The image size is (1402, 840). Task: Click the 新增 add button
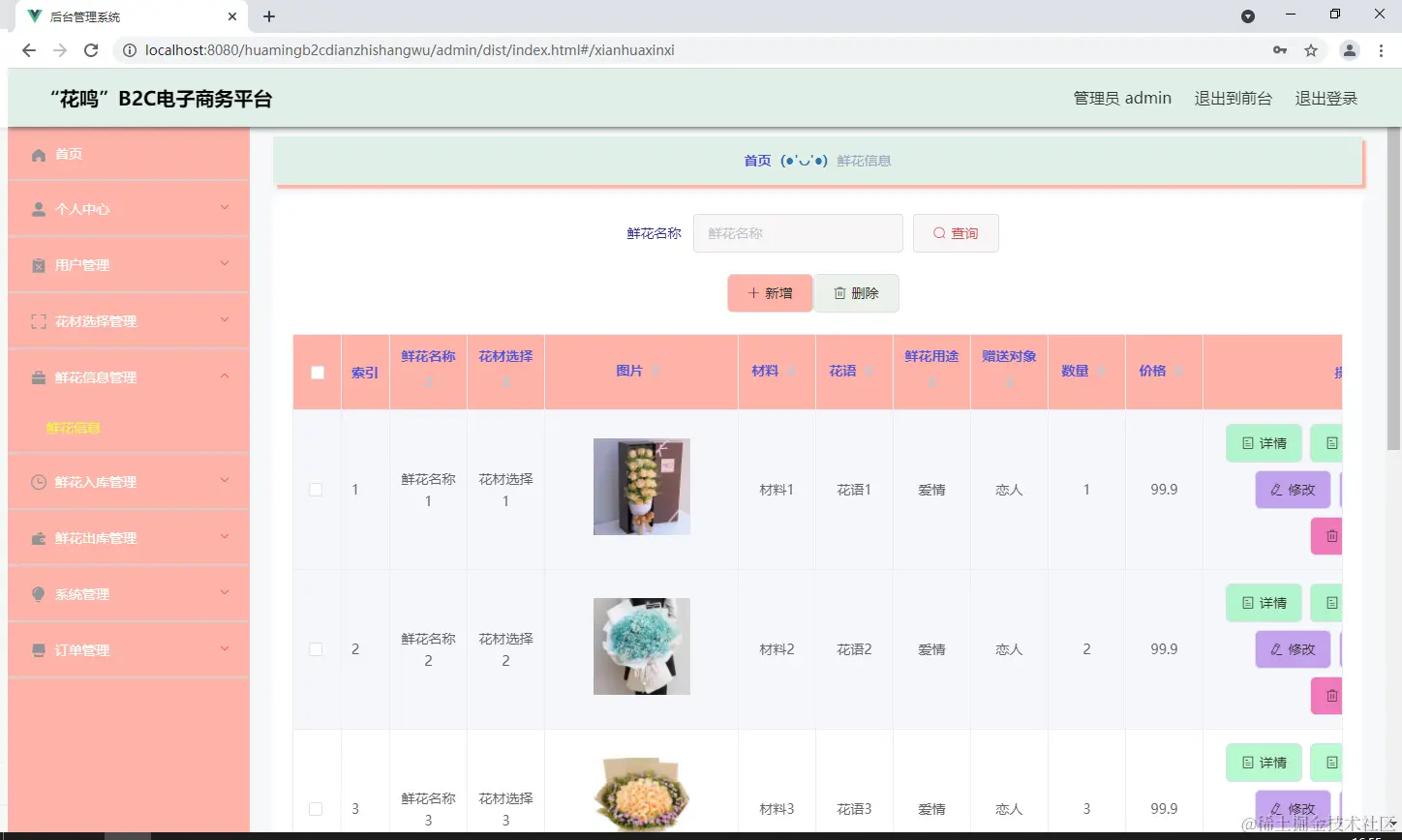pos(770,293)
